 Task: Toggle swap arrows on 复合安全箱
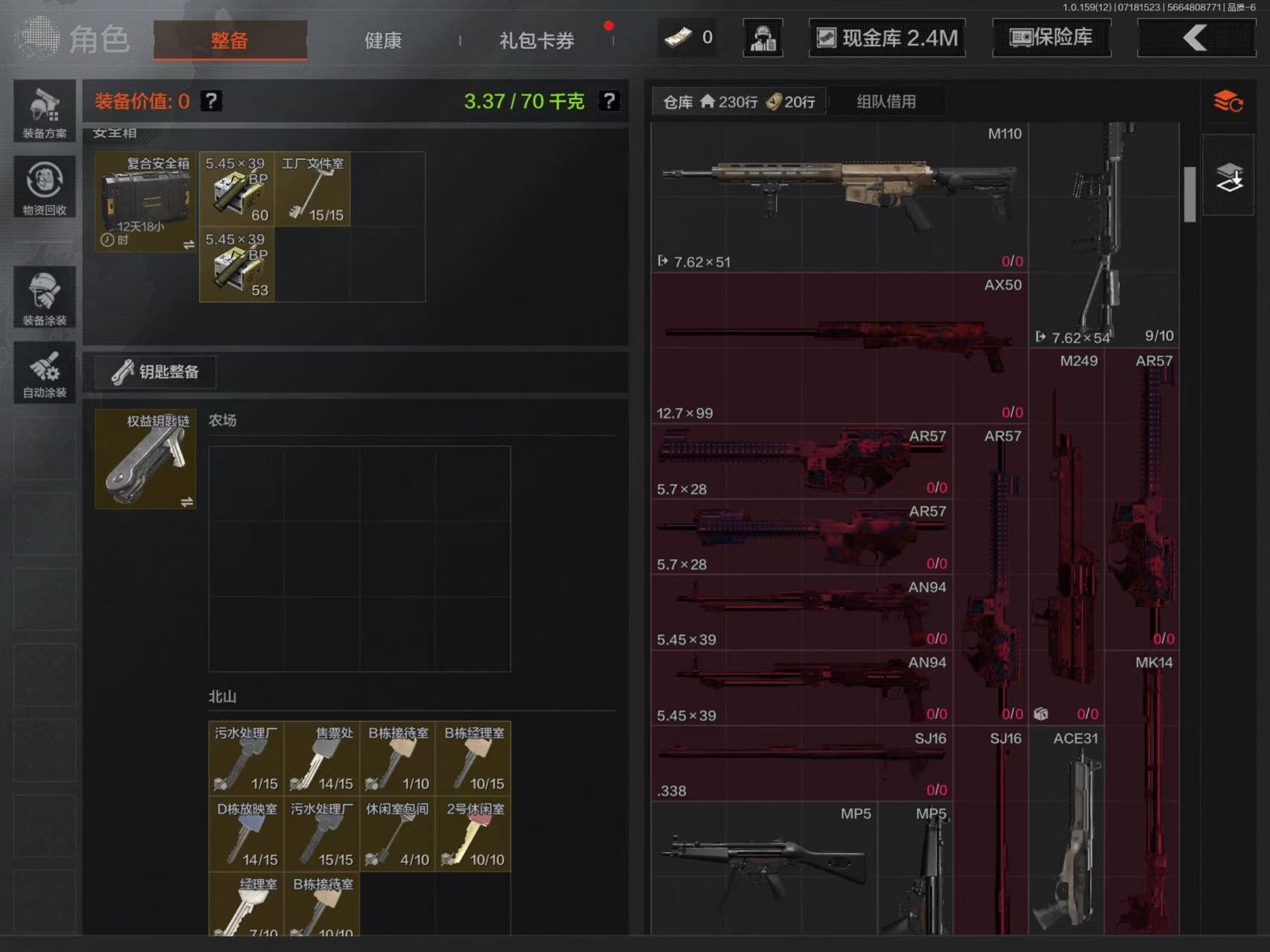(x=188, y=245)
